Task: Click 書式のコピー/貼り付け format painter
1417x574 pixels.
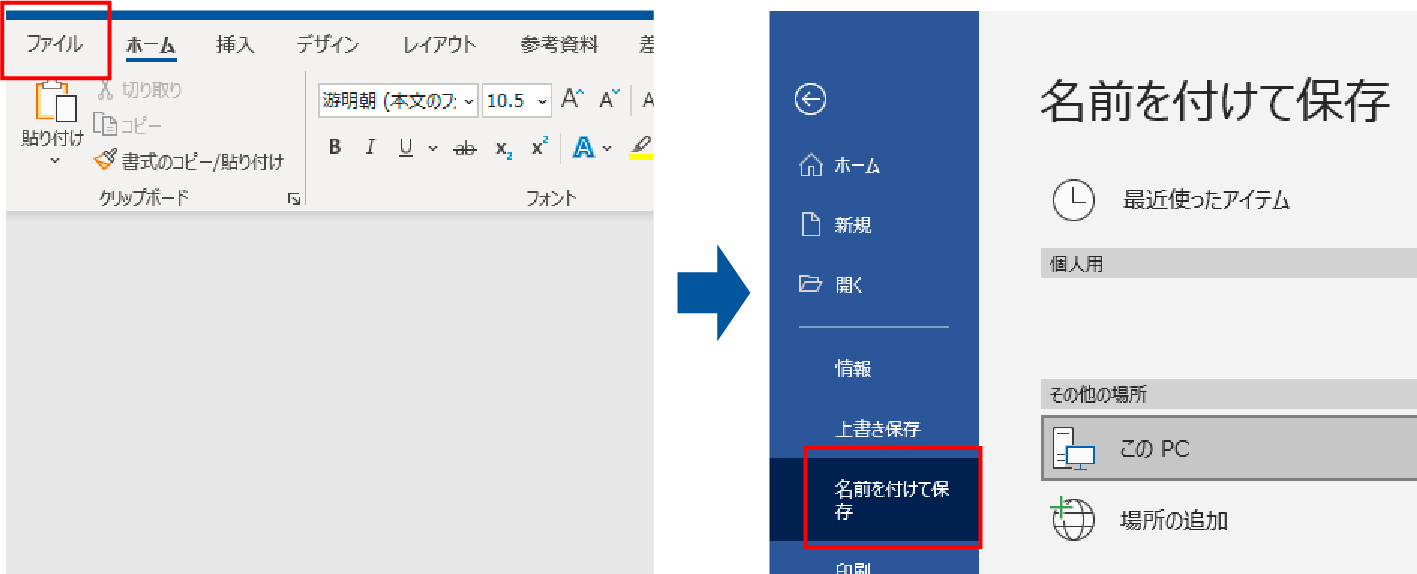Action: click(x=189, y=161)
